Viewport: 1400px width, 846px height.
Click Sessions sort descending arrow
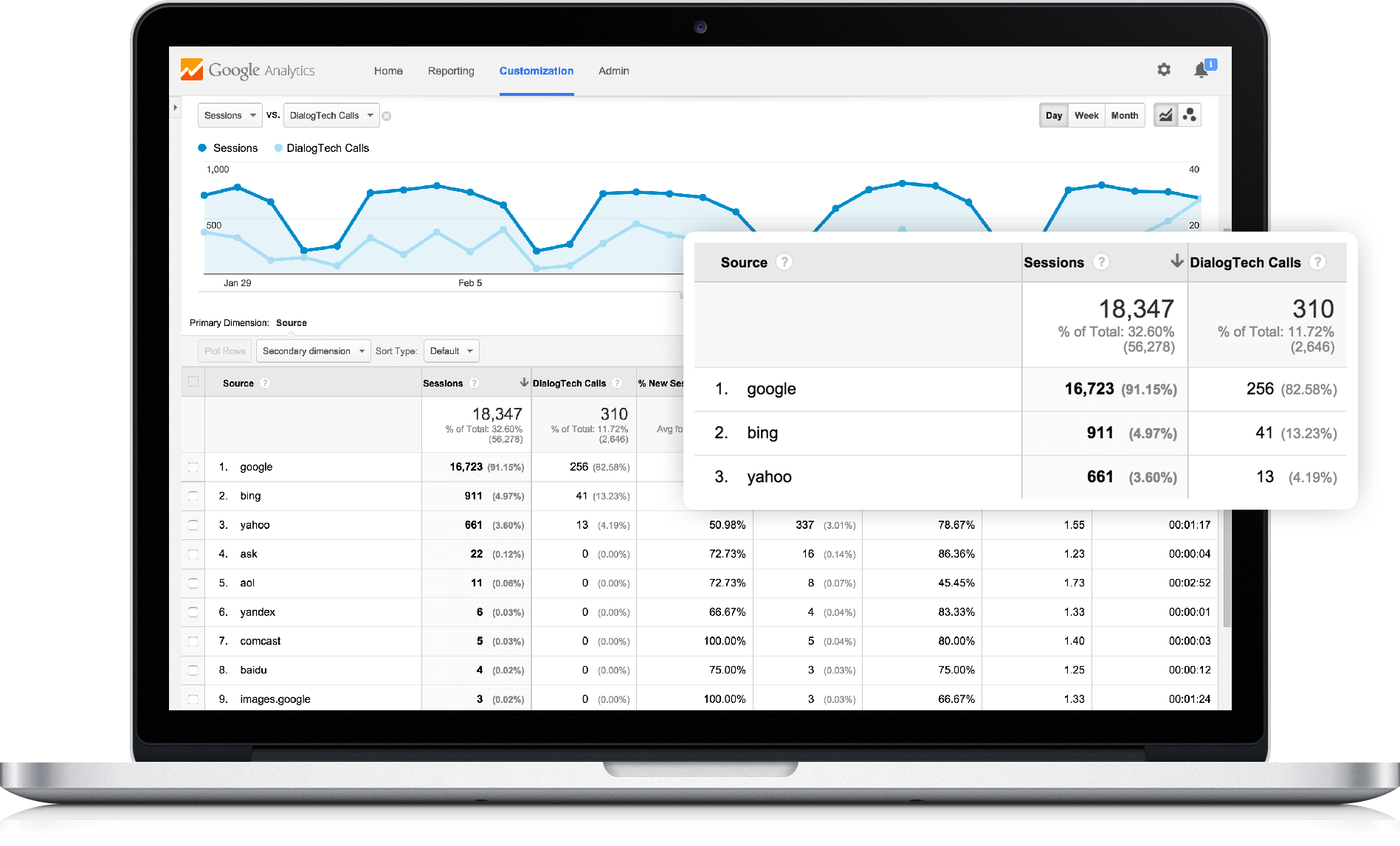coord(524,382)
